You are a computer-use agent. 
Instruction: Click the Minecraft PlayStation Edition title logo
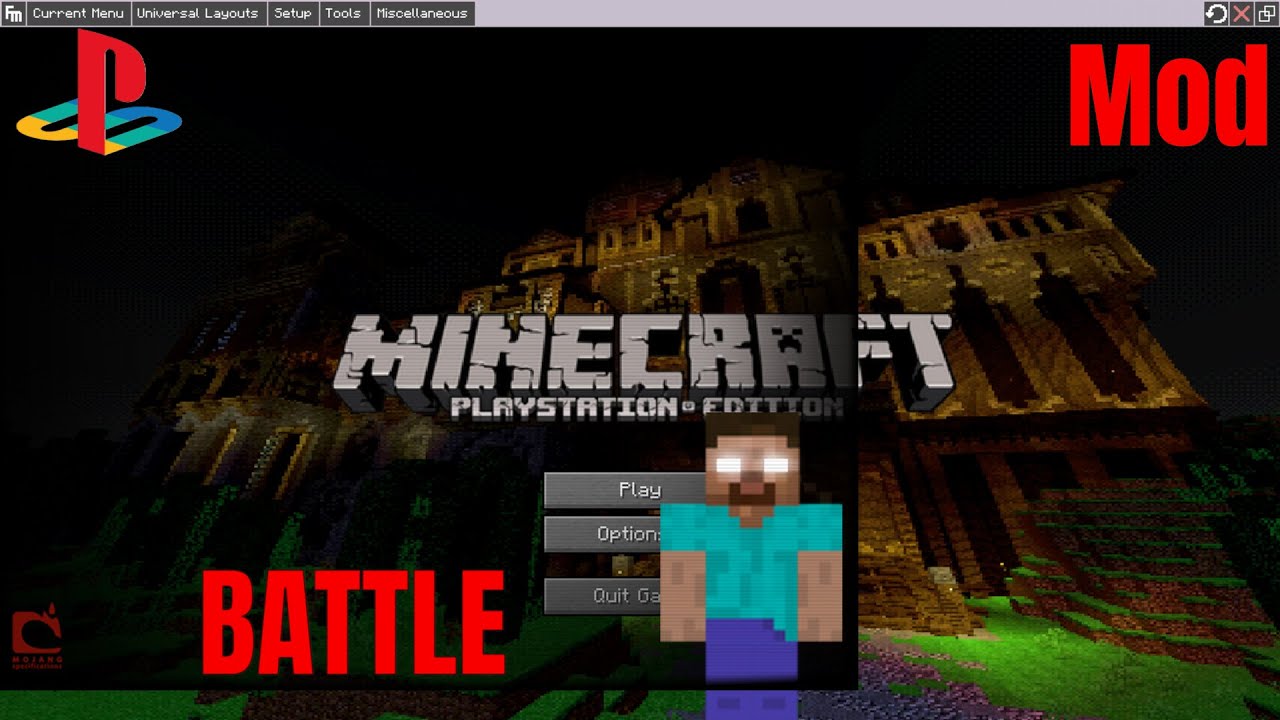point(643,366)
